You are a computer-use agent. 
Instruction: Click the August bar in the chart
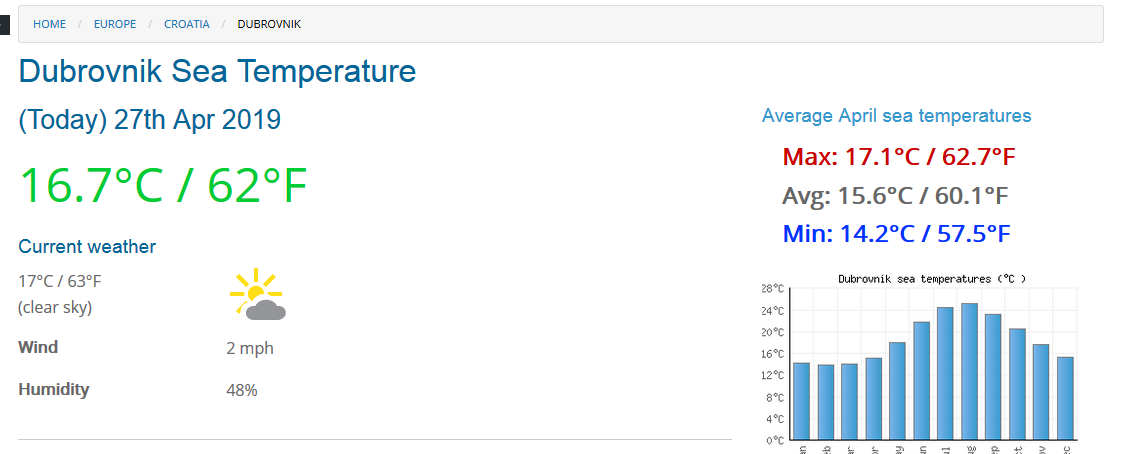969,371
